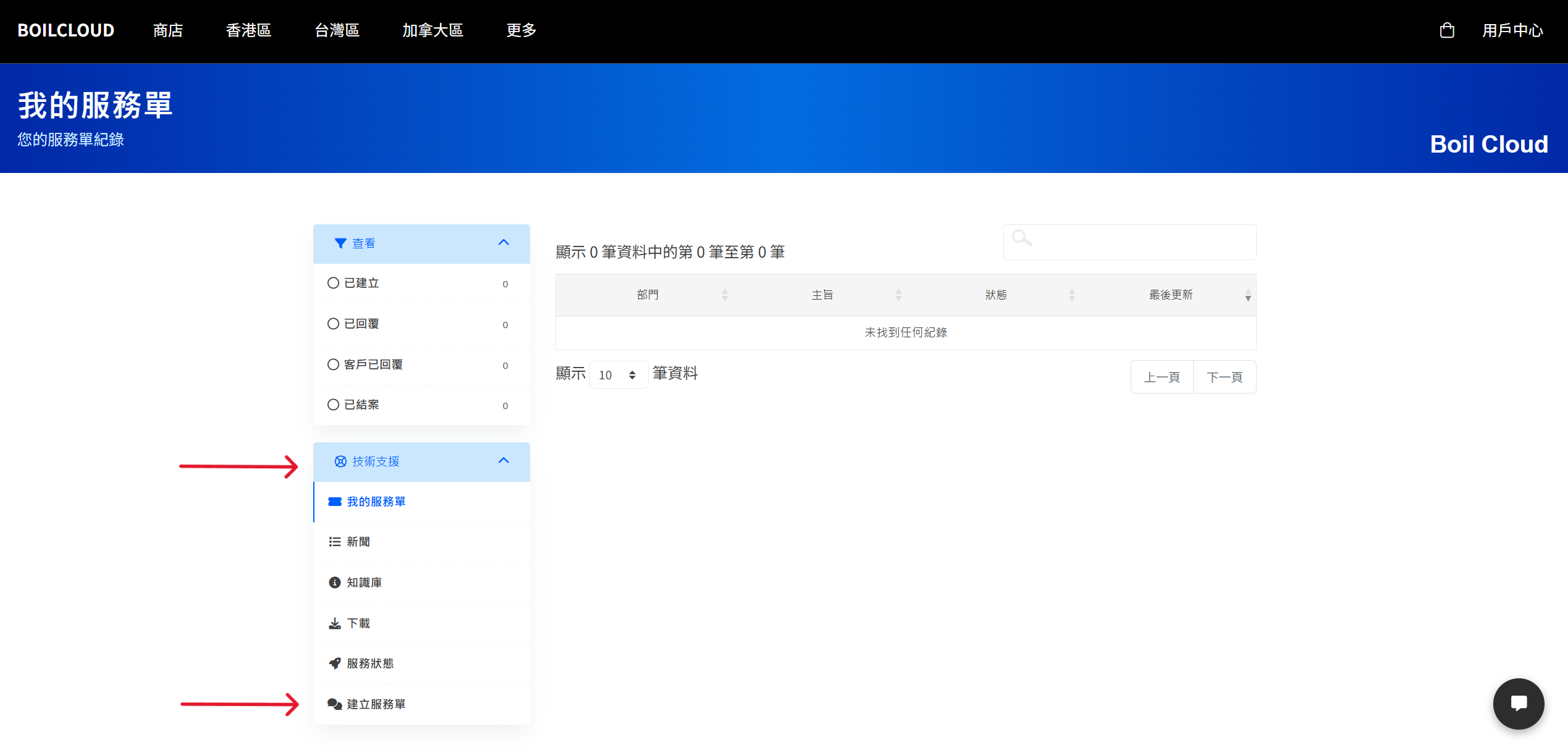
Task: Open the 加拿大區 menu item
Action: [x=432, y=30]
